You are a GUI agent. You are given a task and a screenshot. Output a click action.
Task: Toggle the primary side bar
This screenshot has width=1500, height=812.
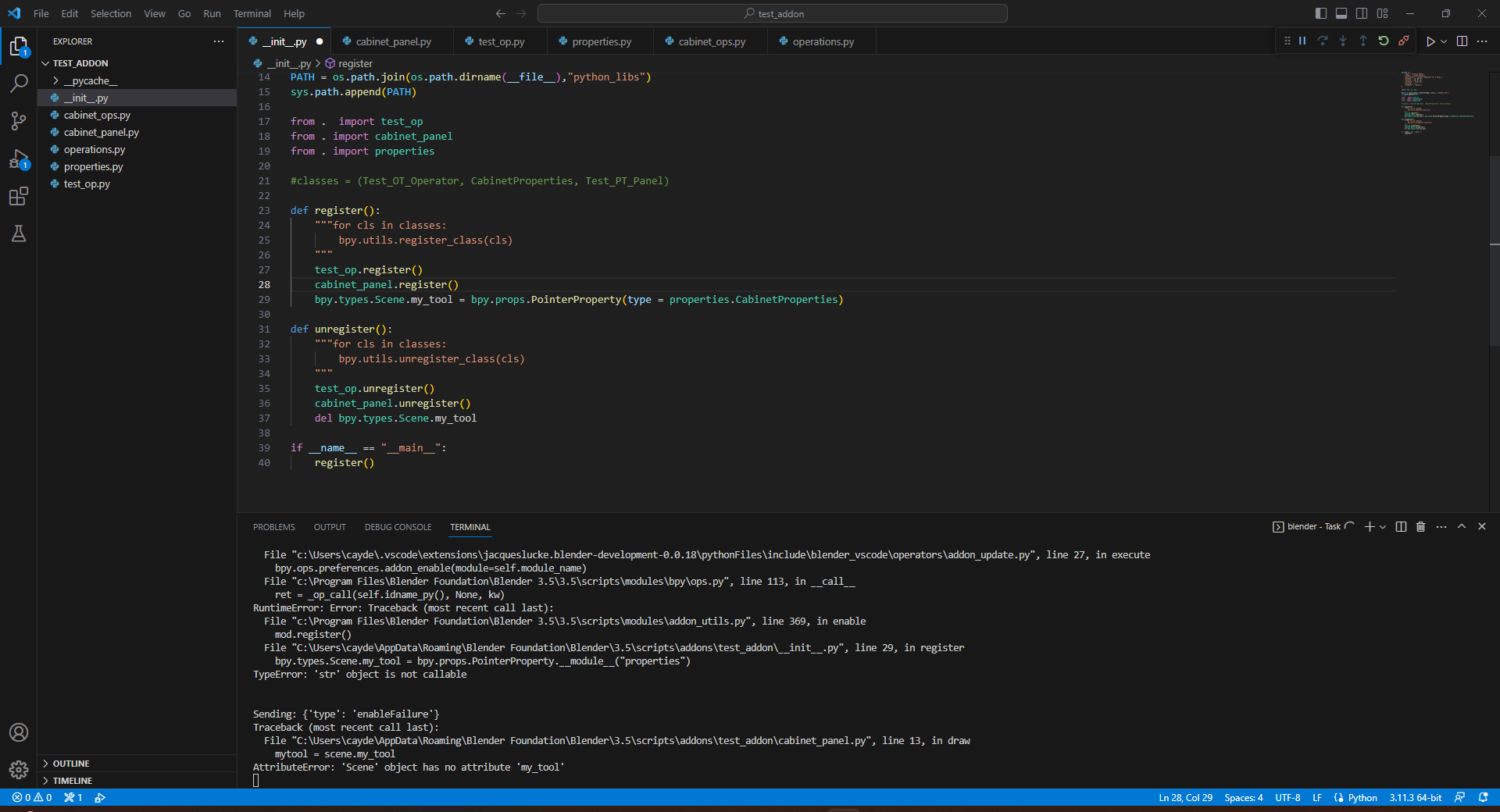point(1321,13)
